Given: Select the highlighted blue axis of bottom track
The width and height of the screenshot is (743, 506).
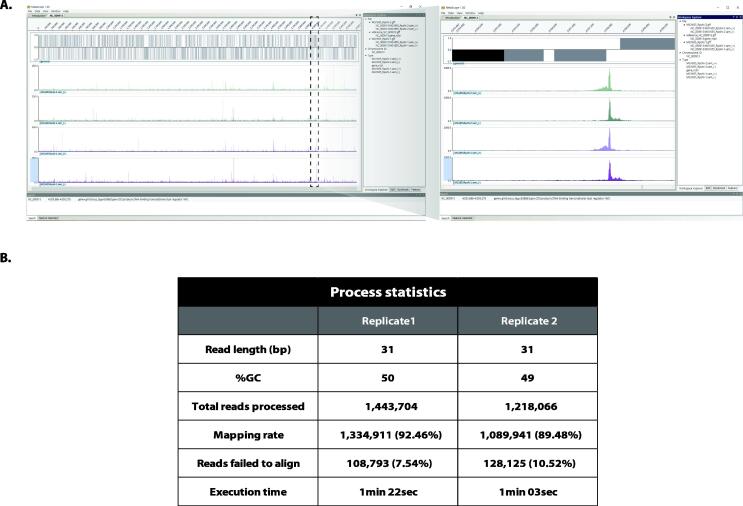Looking at the screenshot, I should click(34, 172).
